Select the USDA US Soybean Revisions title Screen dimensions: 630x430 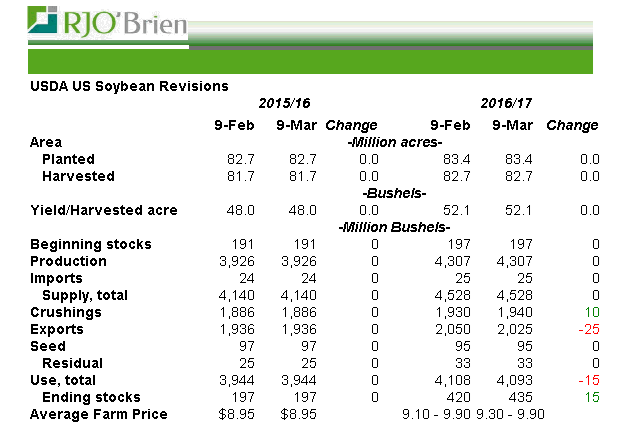pos(129,87)
